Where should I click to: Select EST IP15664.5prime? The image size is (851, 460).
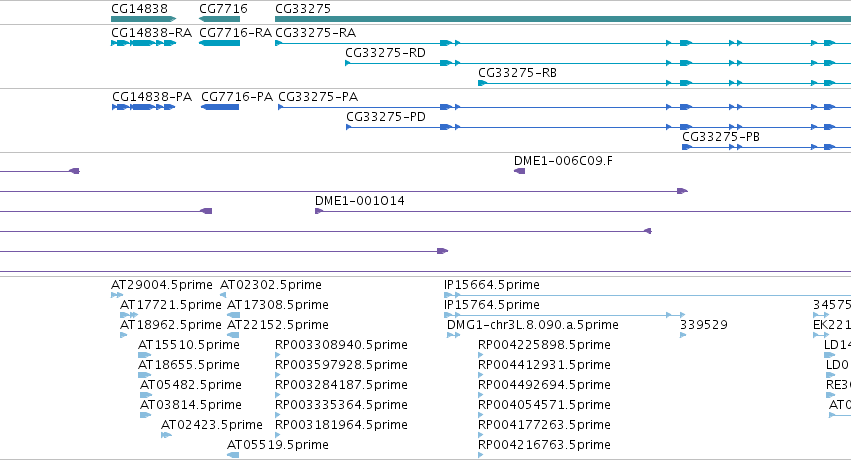(x=492, y=285)
